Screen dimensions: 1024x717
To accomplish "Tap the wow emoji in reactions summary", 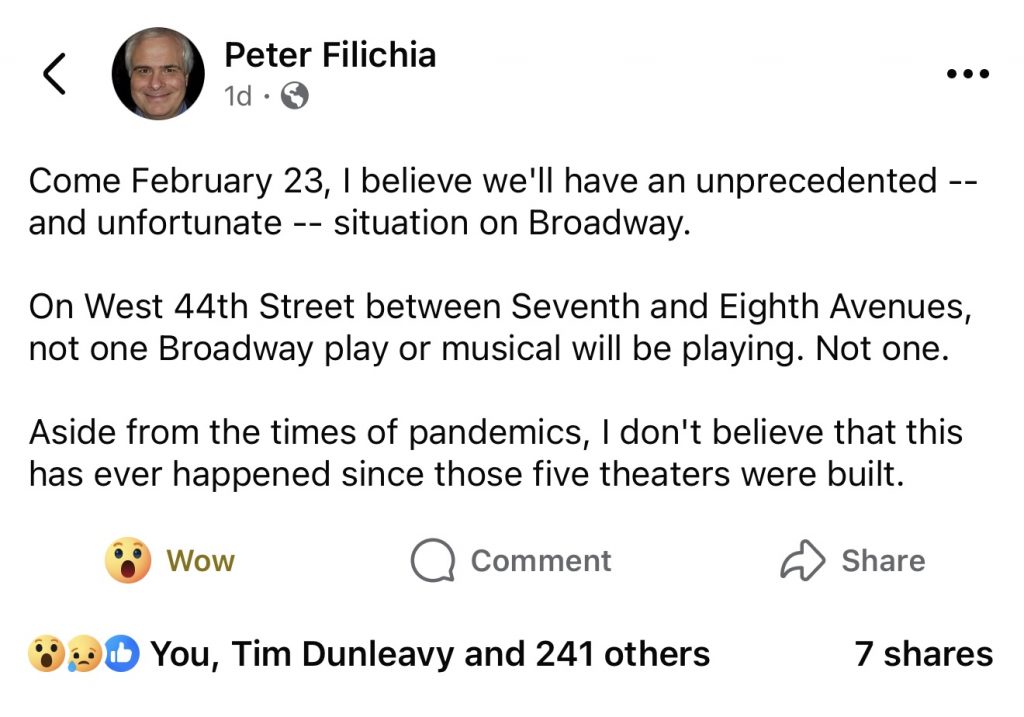I will (x=46, y=655).
